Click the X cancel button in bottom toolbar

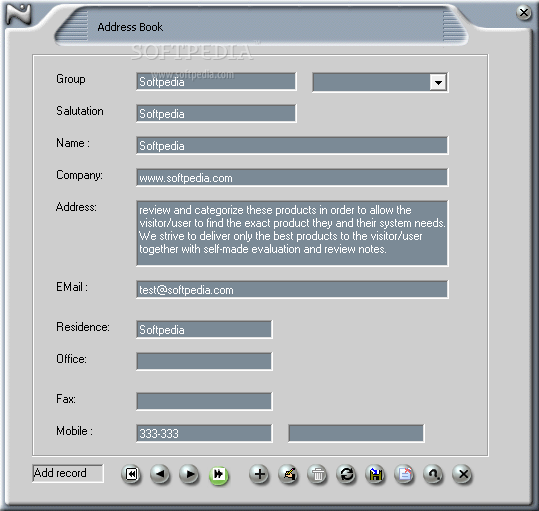(x=463, y=474)
